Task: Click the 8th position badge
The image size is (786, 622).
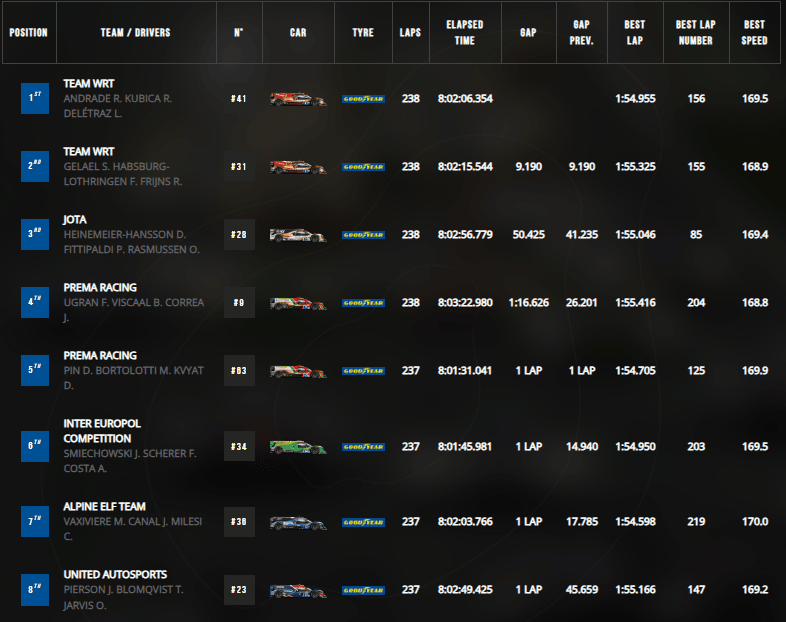Action: pyautogui.click(x=35, y=589)
